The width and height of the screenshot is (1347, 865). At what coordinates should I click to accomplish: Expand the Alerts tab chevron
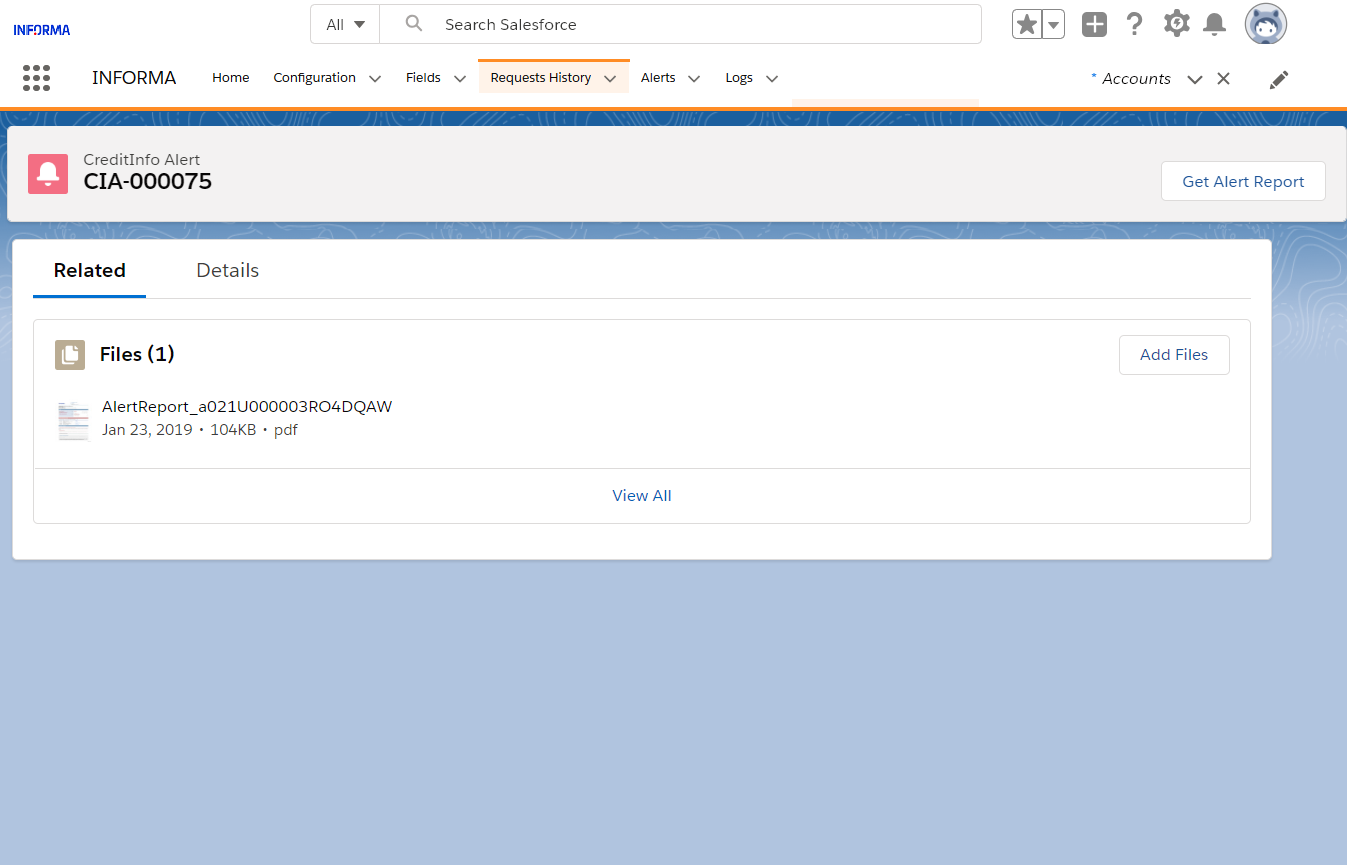(694, 79)
